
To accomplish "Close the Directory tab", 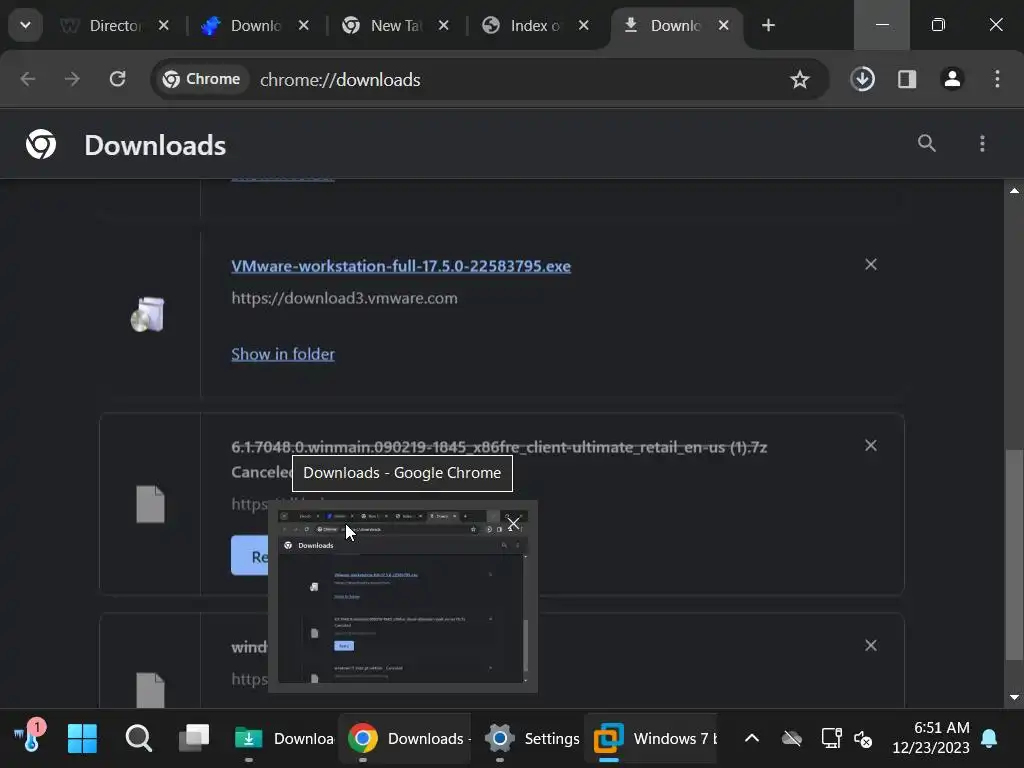I will 163,25.
